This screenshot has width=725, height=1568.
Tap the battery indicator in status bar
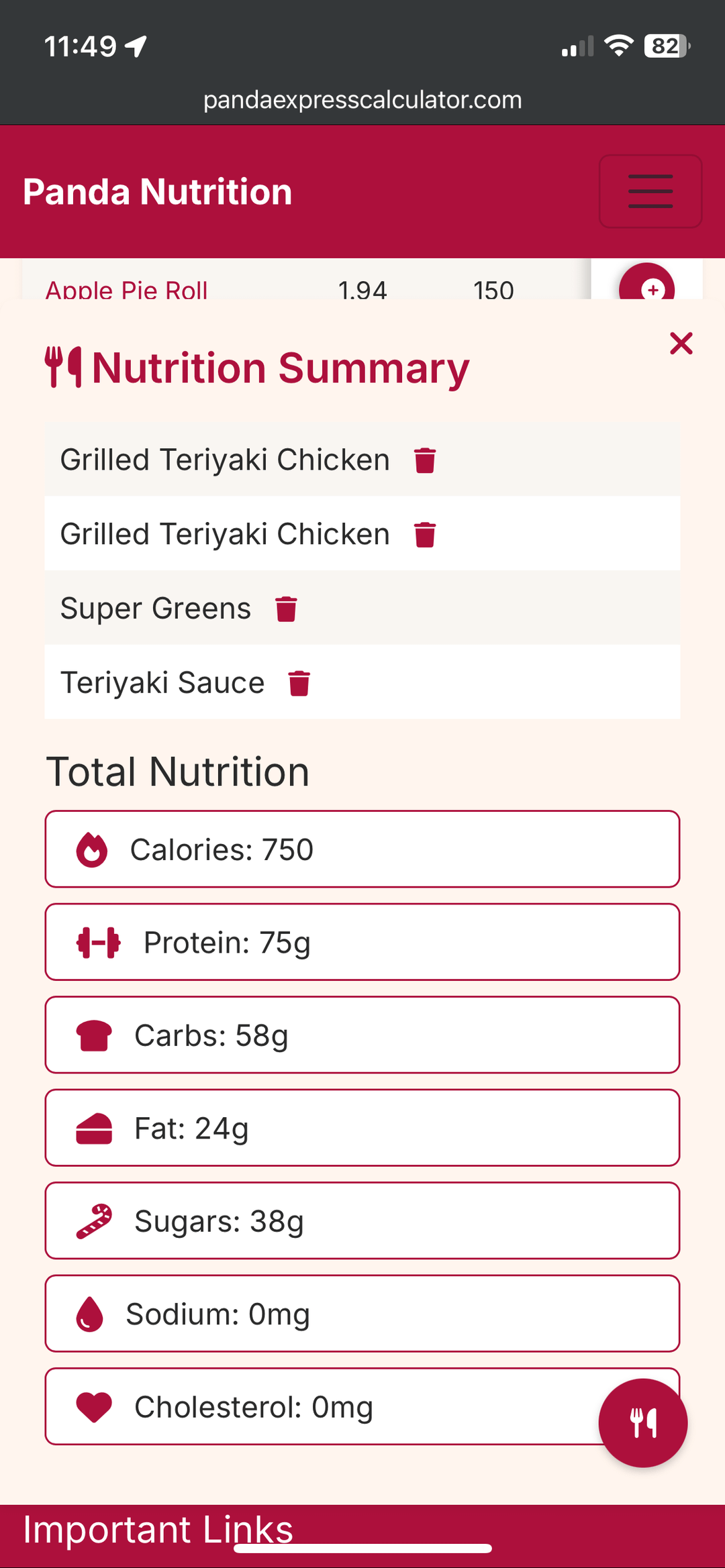[666, 46]
